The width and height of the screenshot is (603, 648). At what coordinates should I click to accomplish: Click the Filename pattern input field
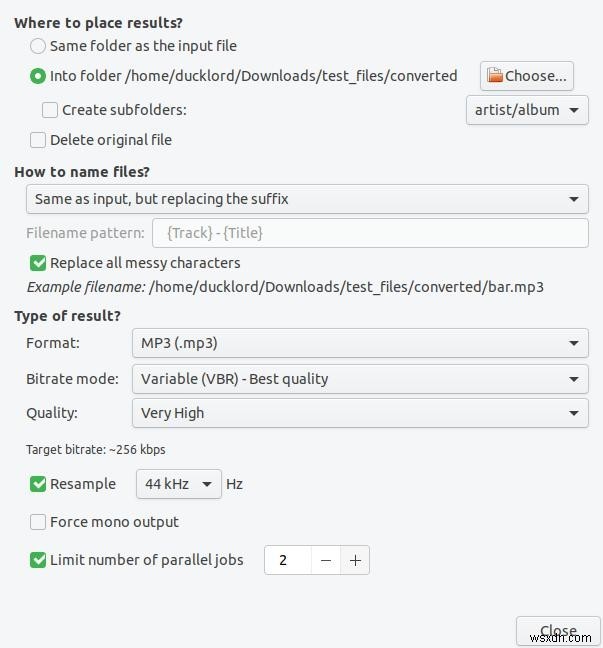click(370, 233)
